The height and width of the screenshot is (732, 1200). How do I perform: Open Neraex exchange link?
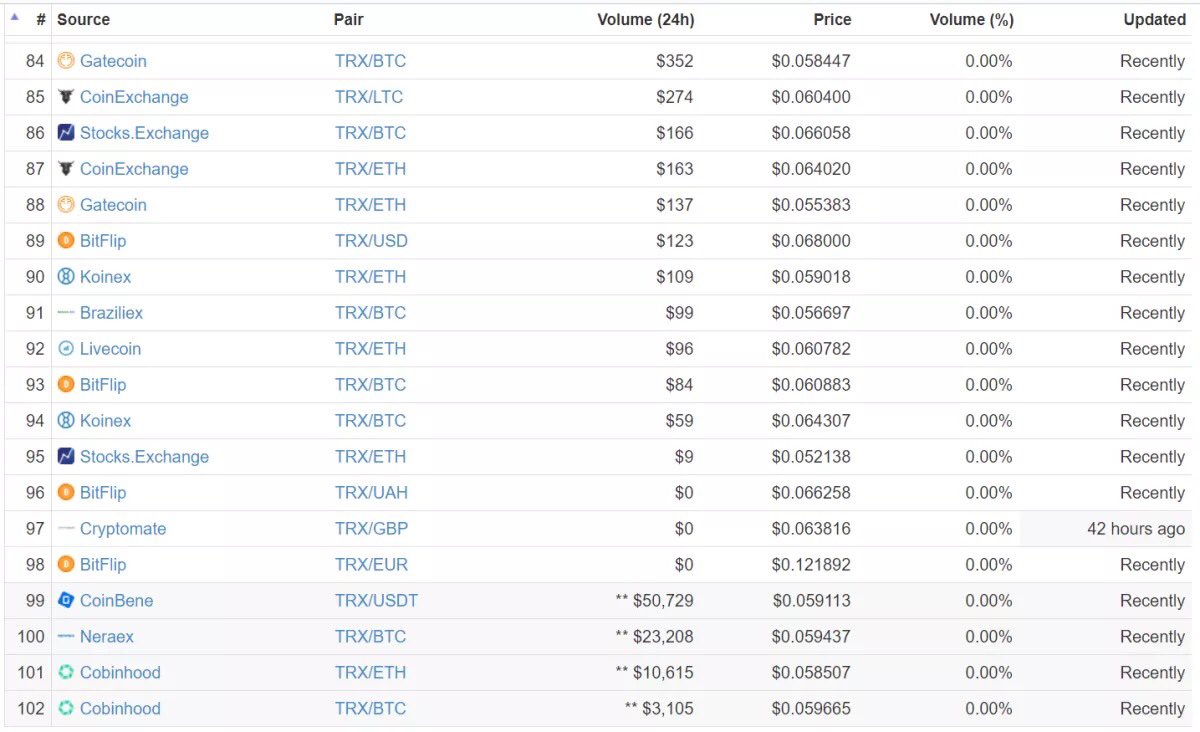point(107,637)
